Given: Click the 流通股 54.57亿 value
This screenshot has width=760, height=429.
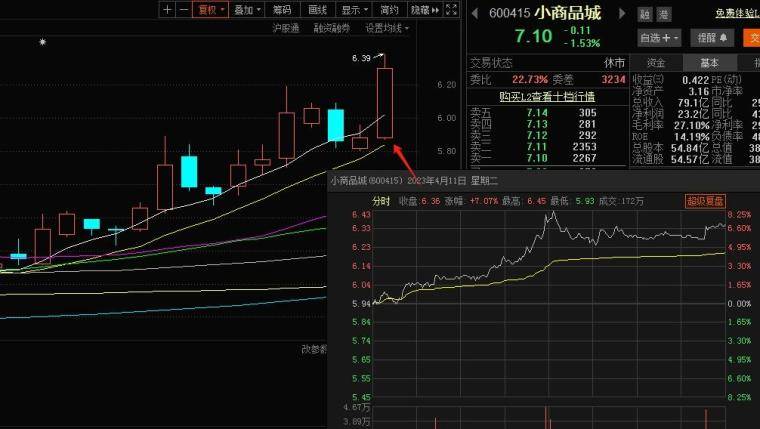Looking at the screenshot, I should point(690,159).
